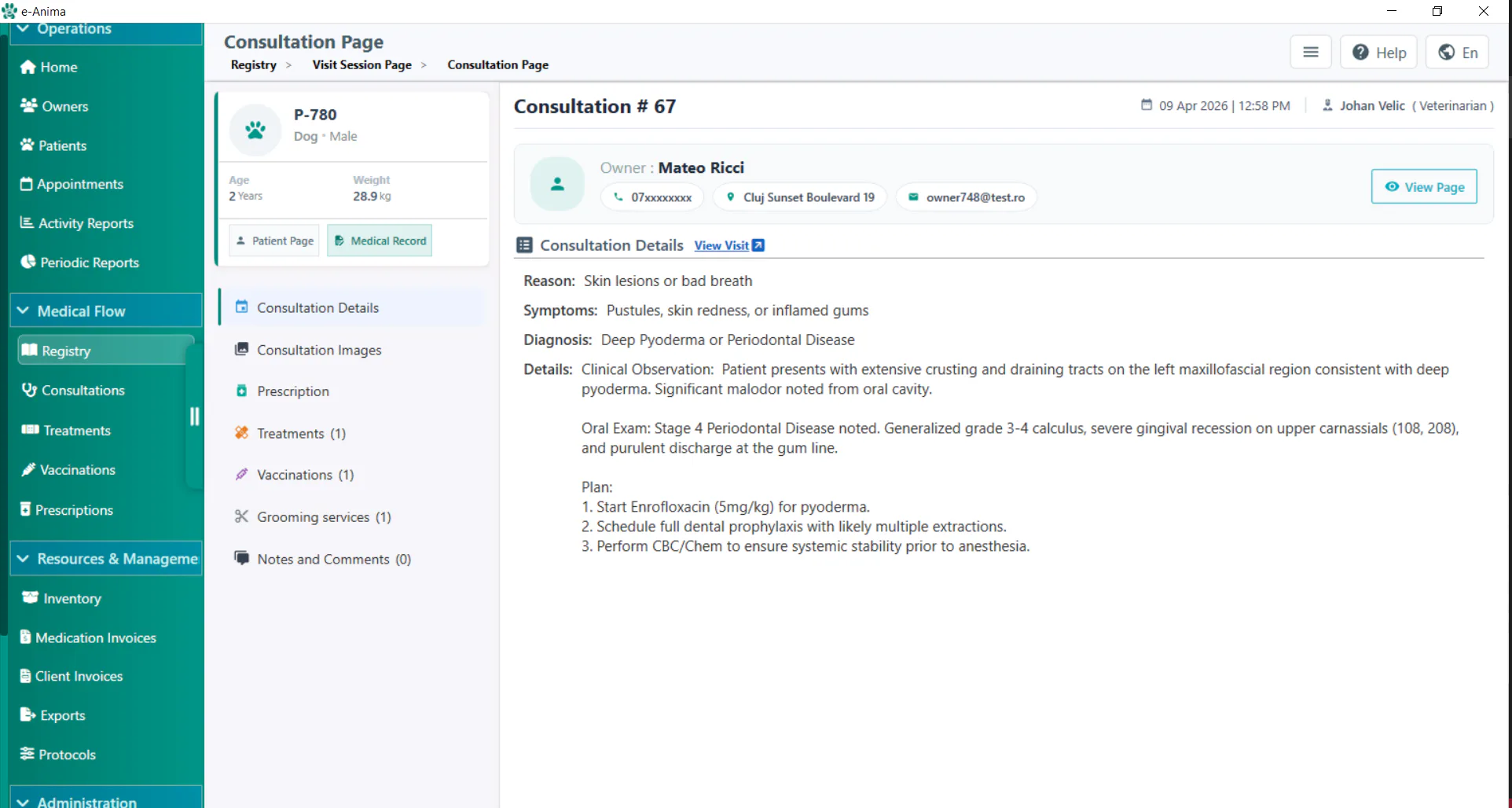Switch to Consultation Images tab
The width and height of the screenshot is (1512, 808).
[x=353, y=350]
